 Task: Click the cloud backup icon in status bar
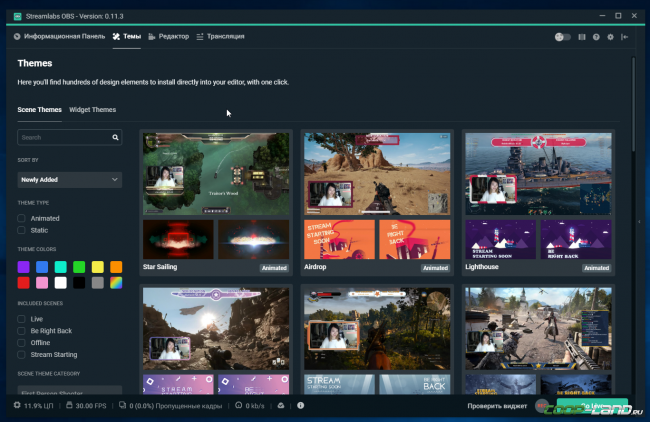pos(281,405)
